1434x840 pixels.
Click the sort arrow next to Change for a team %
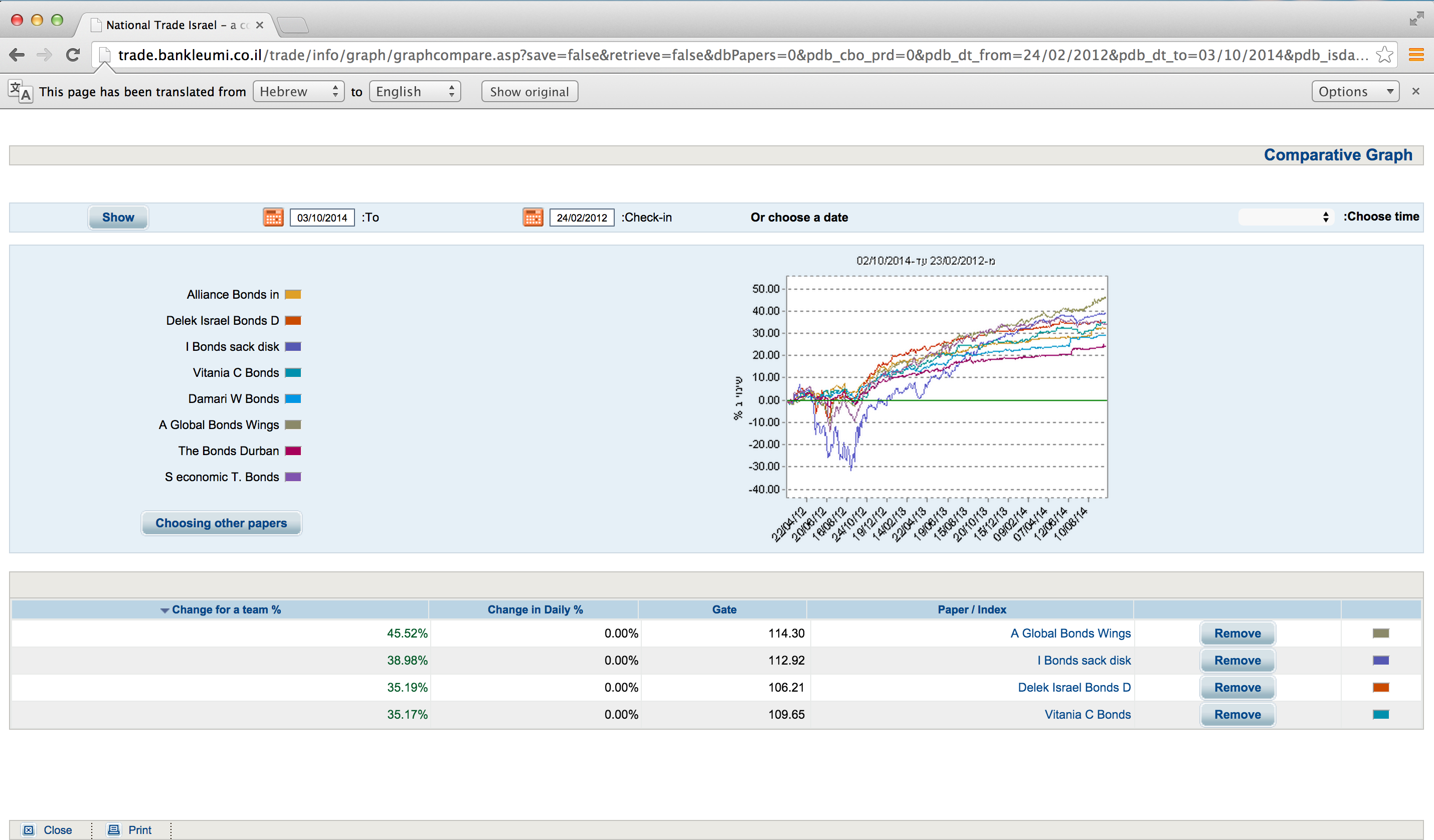(164, 610)
